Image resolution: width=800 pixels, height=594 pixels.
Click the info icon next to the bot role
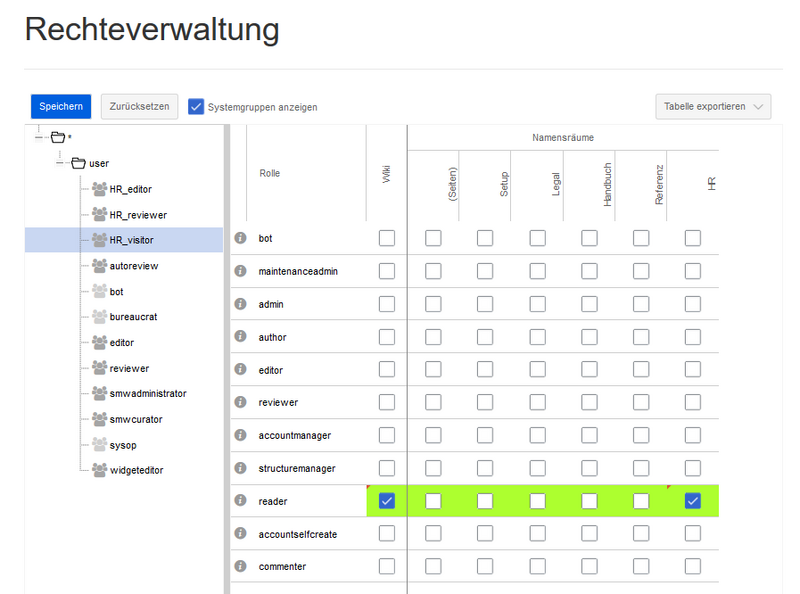pyautogui.click(x=239, y=238)
